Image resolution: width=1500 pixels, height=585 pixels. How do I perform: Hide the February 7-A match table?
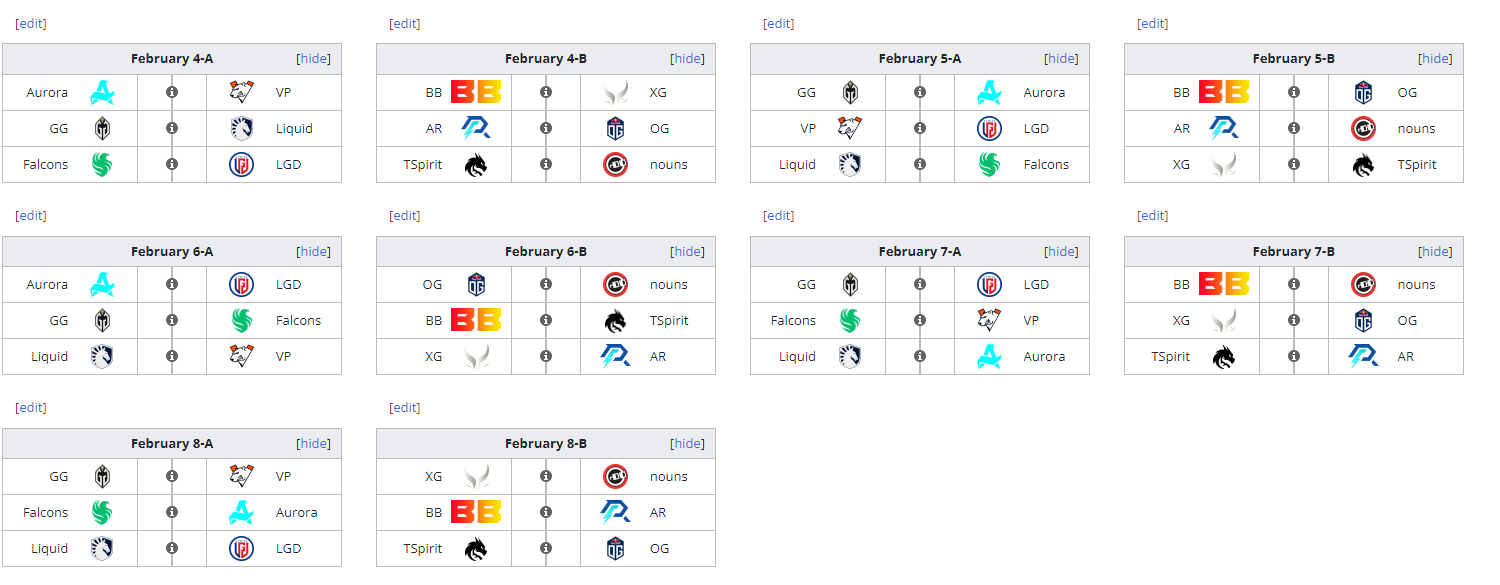coord(1062,251)
